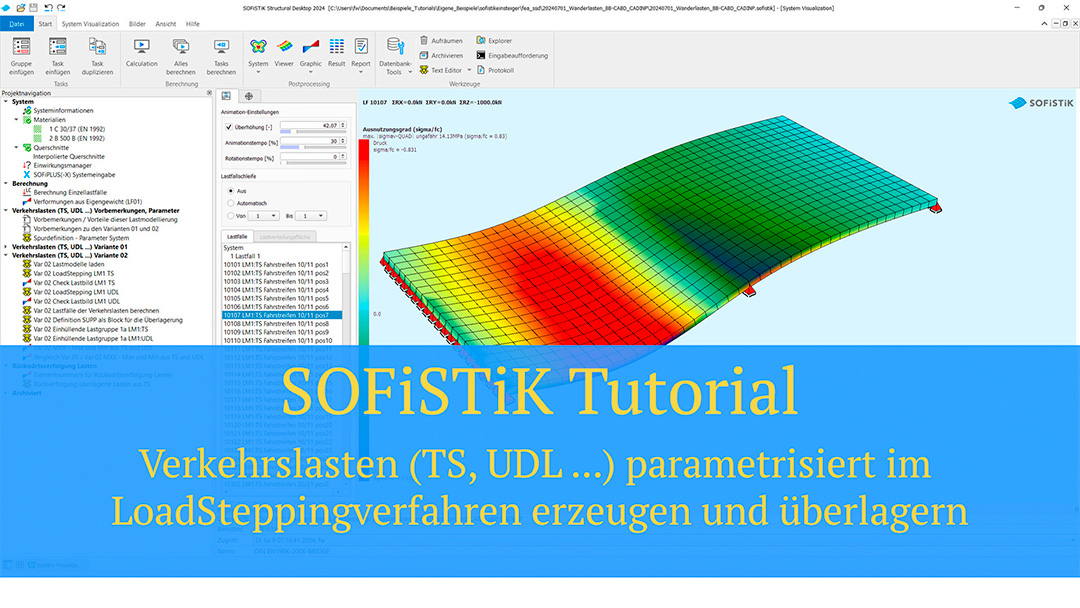The width and height of the screenshot is (1080, 608).
Task: Open the Von load case dropdown
Action: coord(264,215)
